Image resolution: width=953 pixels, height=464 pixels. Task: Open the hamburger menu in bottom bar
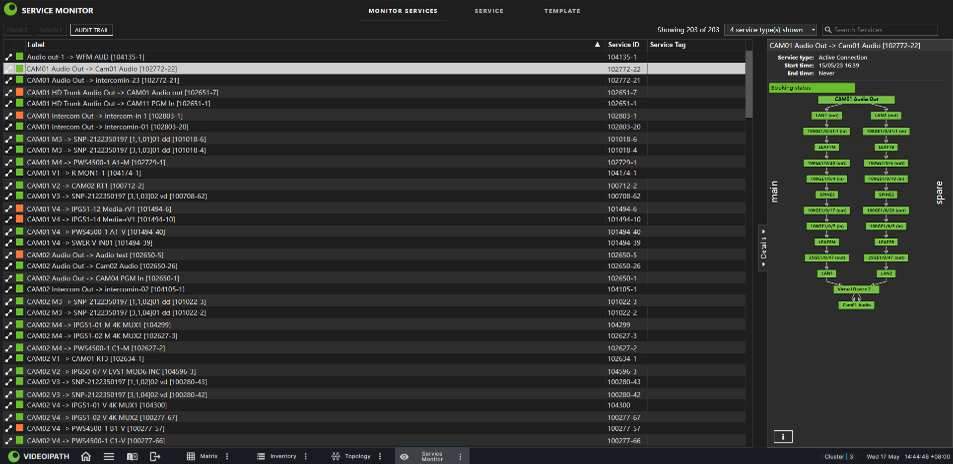pyautogui.click(x=109, y=456)
